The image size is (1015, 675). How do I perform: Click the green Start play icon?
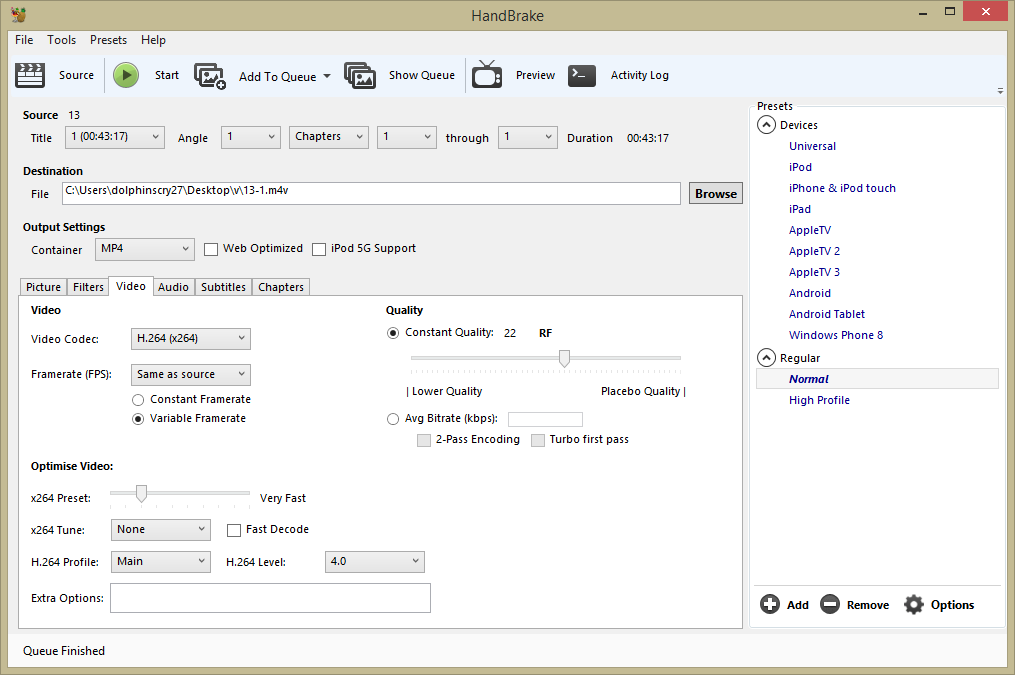point(126,75)
